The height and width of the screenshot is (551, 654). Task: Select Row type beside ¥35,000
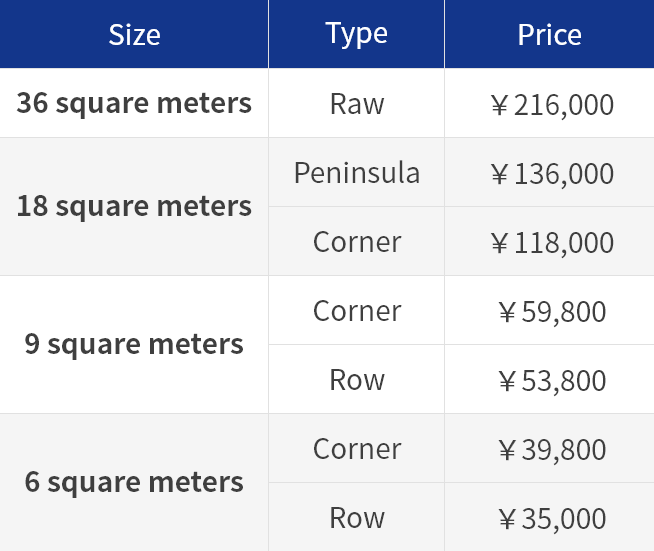pos(357,517)
